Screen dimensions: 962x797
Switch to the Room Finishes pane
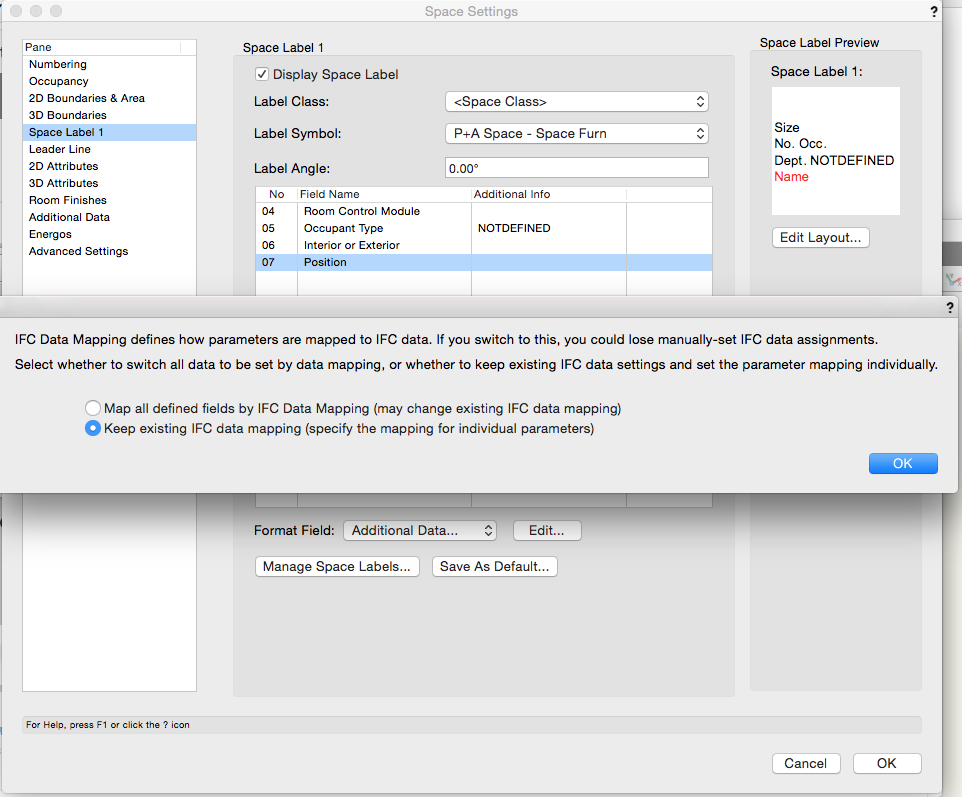tap(68, 200)
